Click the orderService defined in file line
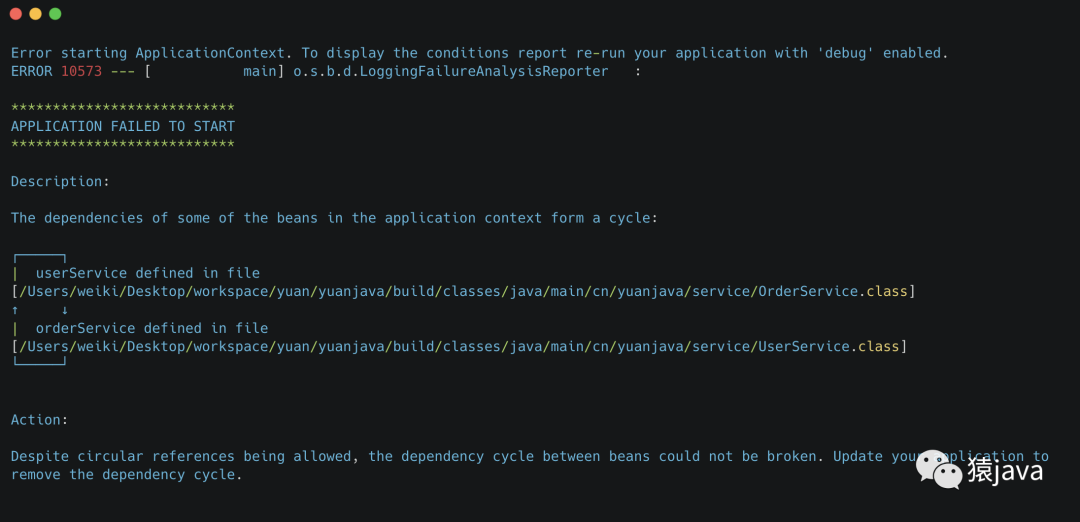1080x522 pixels. 151,328
